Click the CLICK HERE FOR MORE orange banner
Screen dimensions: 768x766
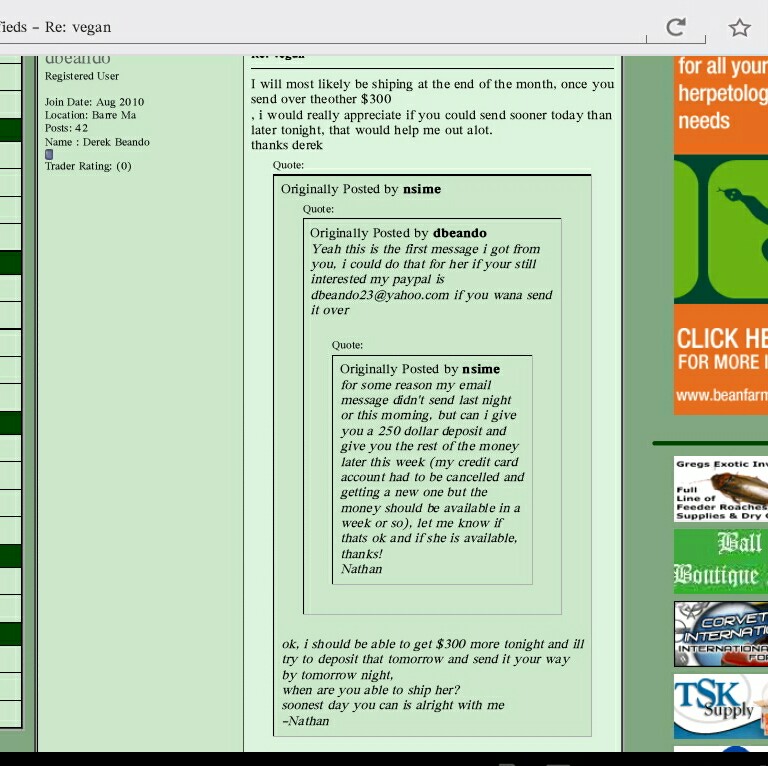721,350
